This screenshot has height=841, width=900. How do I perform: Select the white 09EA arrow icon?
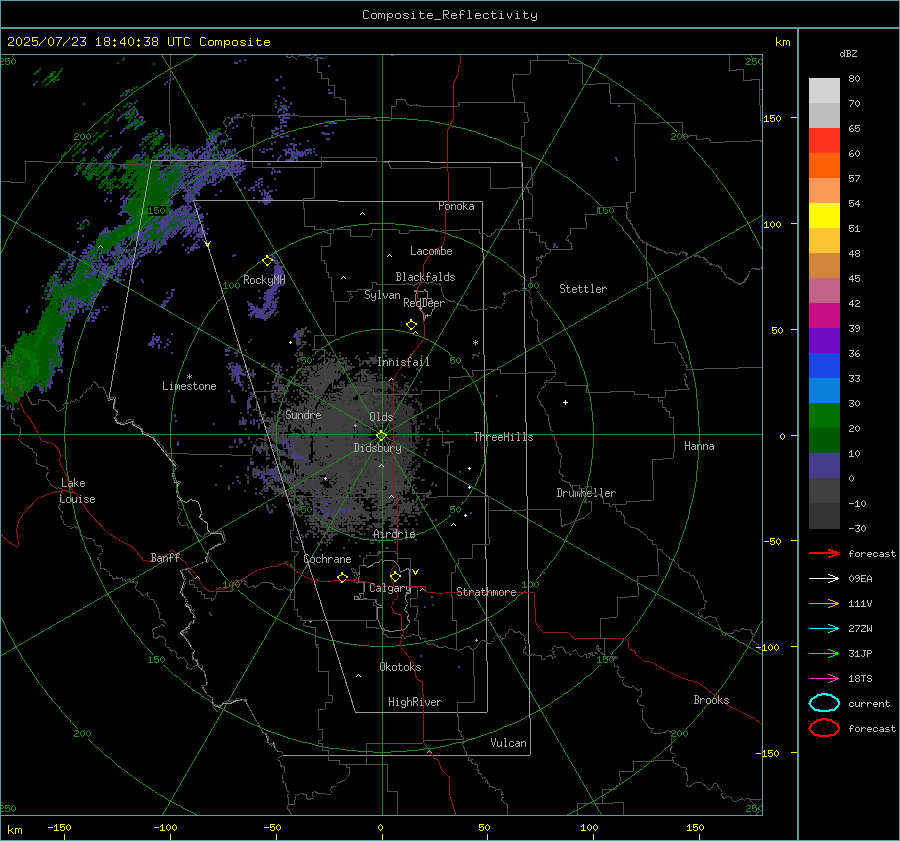click(824, 579)
